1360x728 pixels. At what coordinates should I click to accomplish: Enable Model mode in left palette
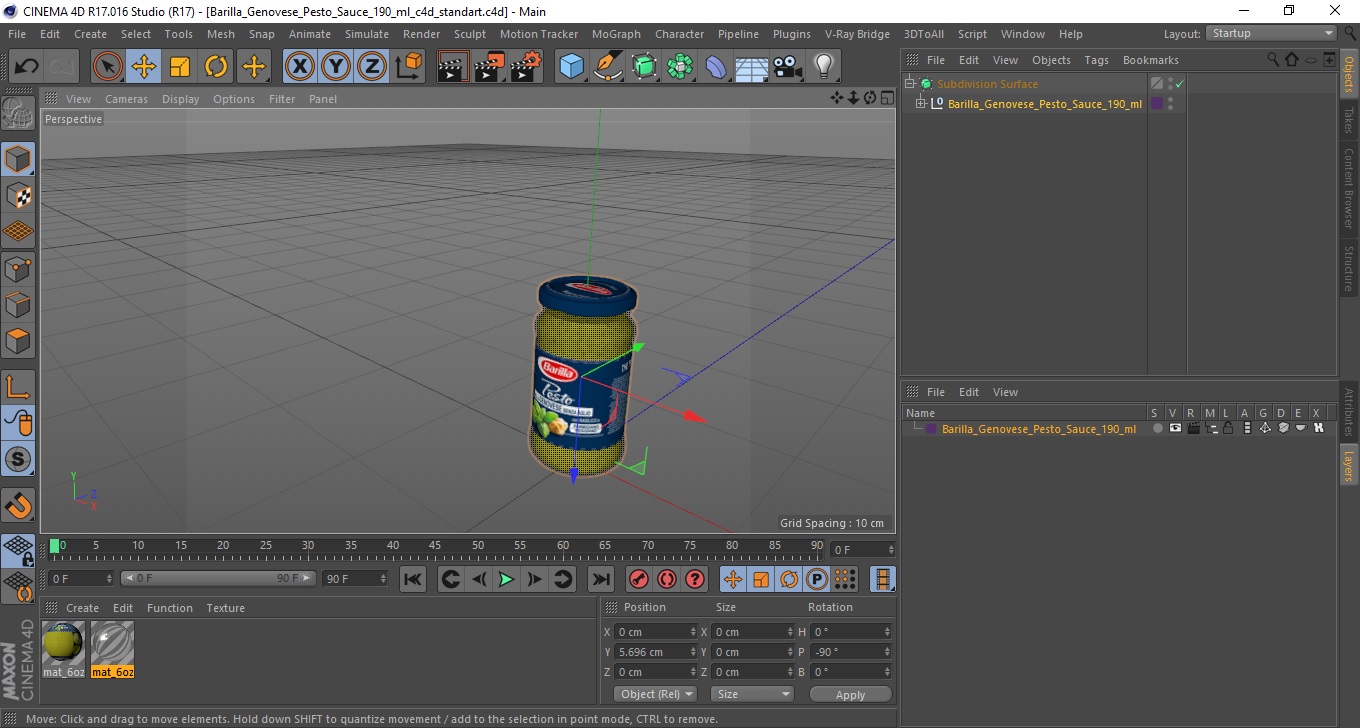tap(18, 159)
